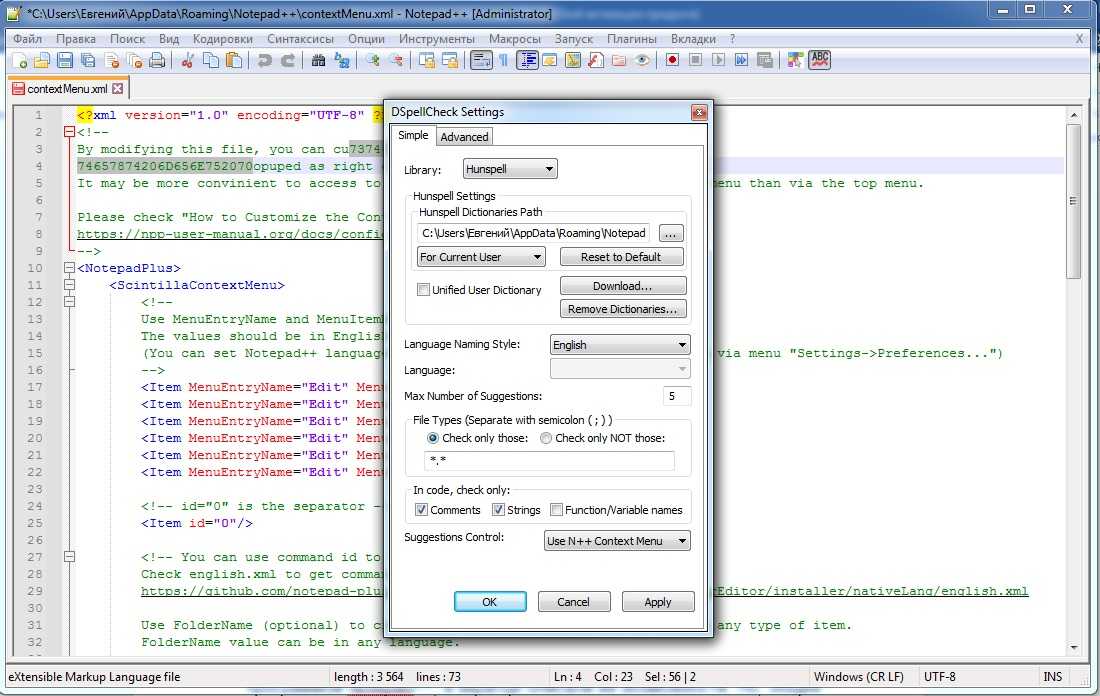Image resolution: width=1100 pixels, height=696 pixels.
Task: Click the Cut scissors toolbar icon
Action: [x=187, y=61]
